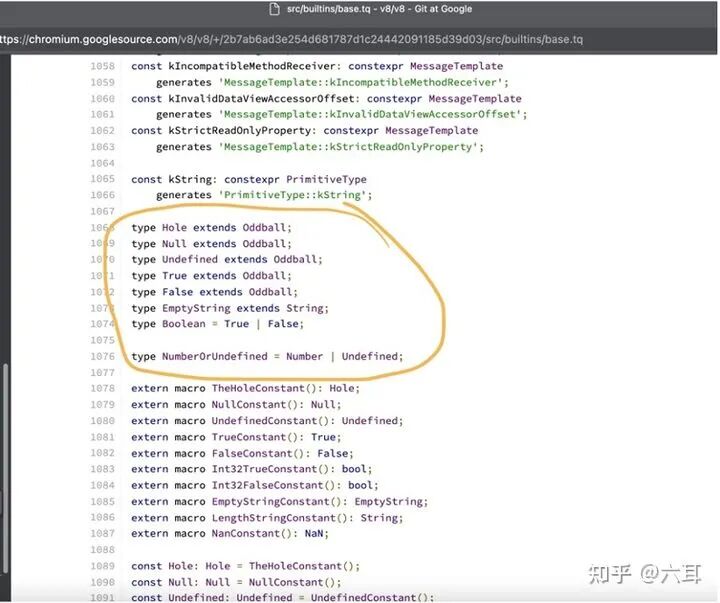
Task: Click 'EmptyString' in type EmptyString extends String
Action: pyautogui.click(x=196, y=308)
